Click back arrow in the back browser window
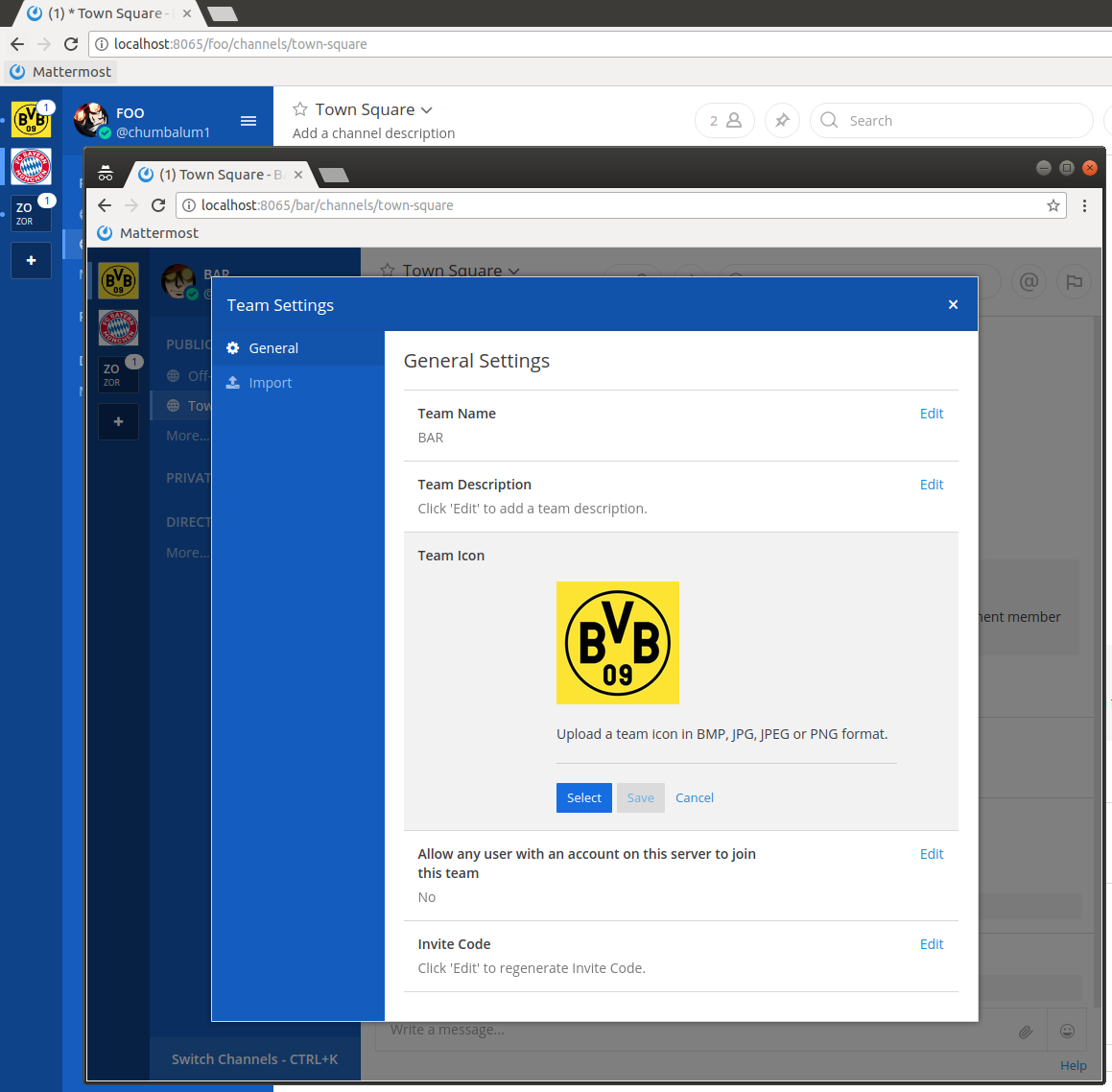The image size is (1112, 1092). [17, 44]
